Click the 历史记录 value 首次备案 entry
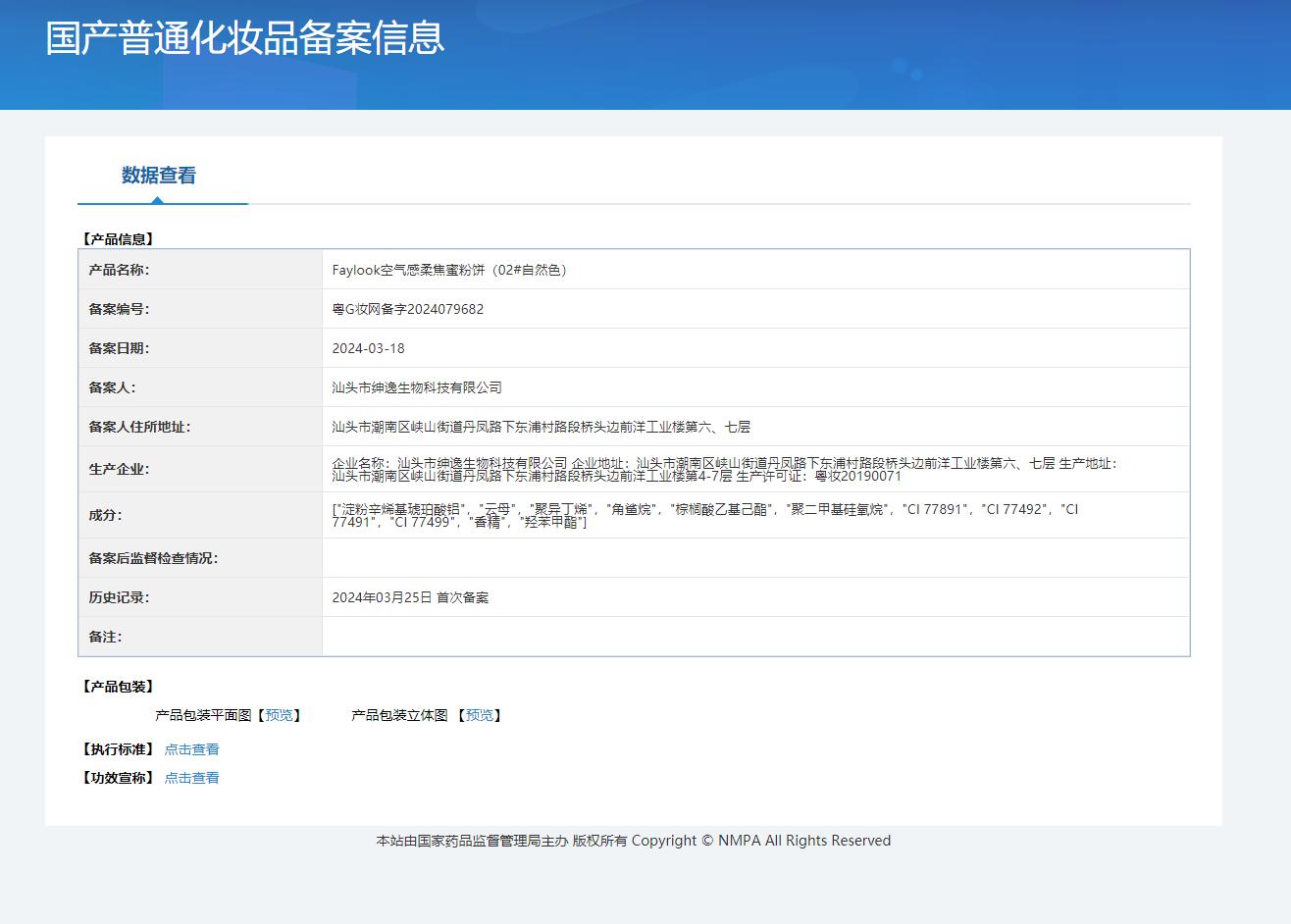The image size is (1291, 924). (410, 597)
